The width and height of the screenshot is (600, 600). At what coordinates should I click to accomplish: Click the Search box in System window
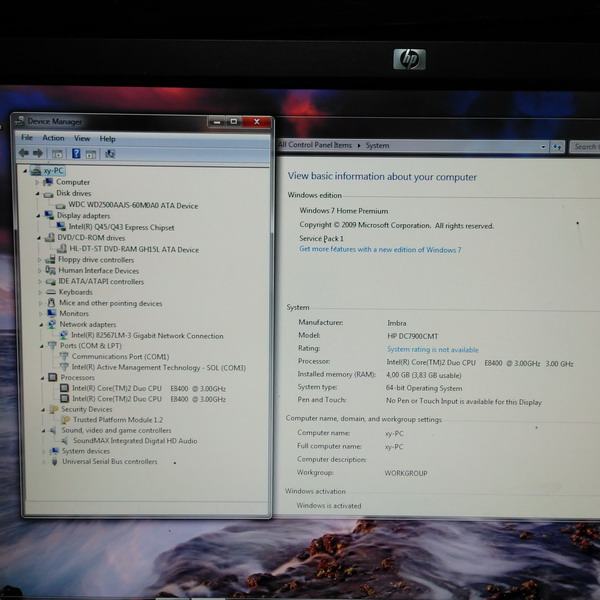point(585,147)
